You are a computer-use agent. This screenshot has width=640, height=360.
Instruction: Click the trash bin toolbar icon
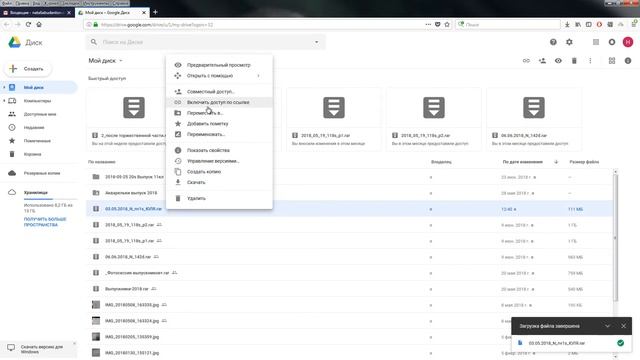(574, 61)
